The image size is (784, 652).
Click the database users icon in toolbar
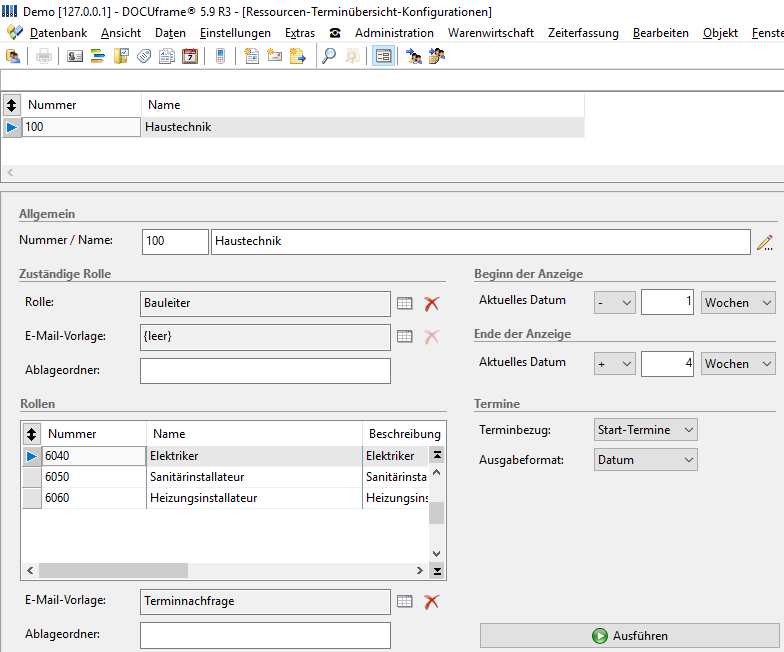tap(13, 56)
